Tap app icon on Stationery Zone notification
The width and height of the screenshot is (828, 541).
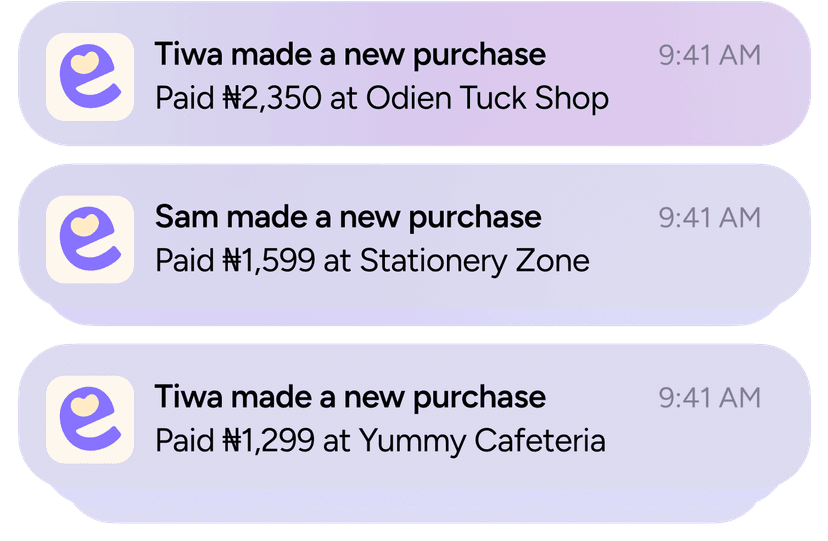pos(90,240)
